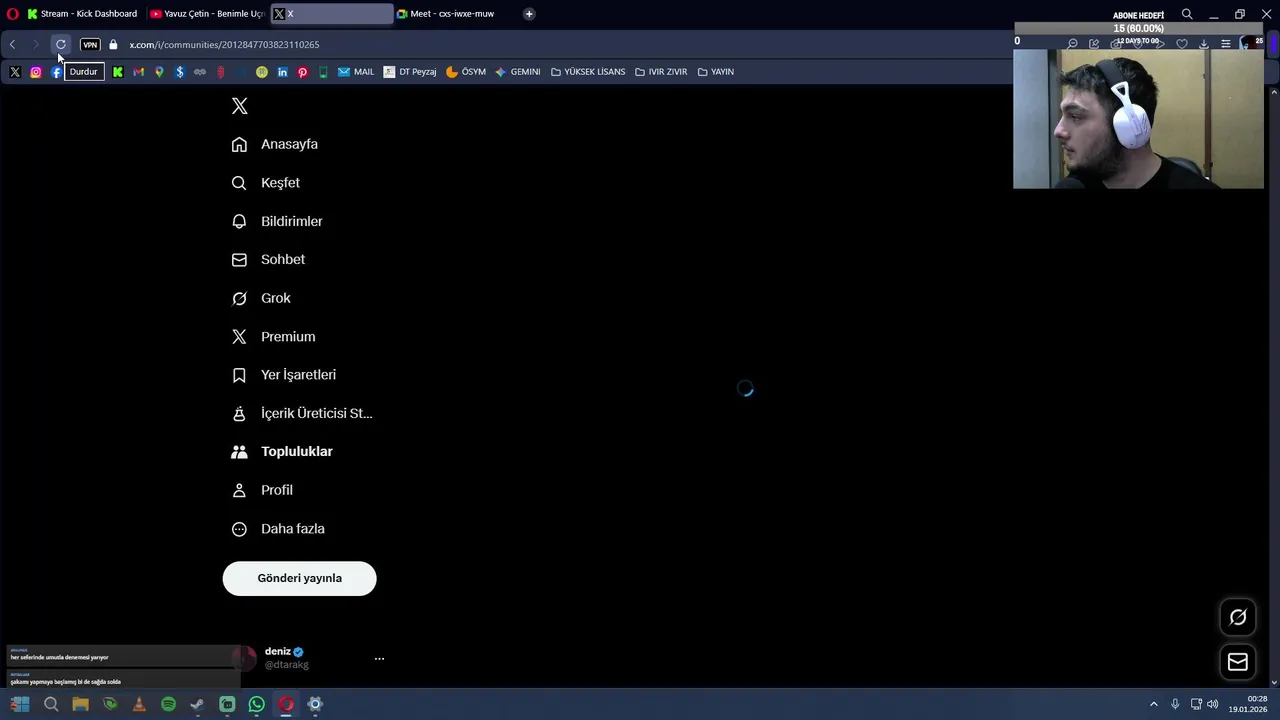Open Profil from the sidebar
This screenshot has height=720, width=1280.
[262, 490]
